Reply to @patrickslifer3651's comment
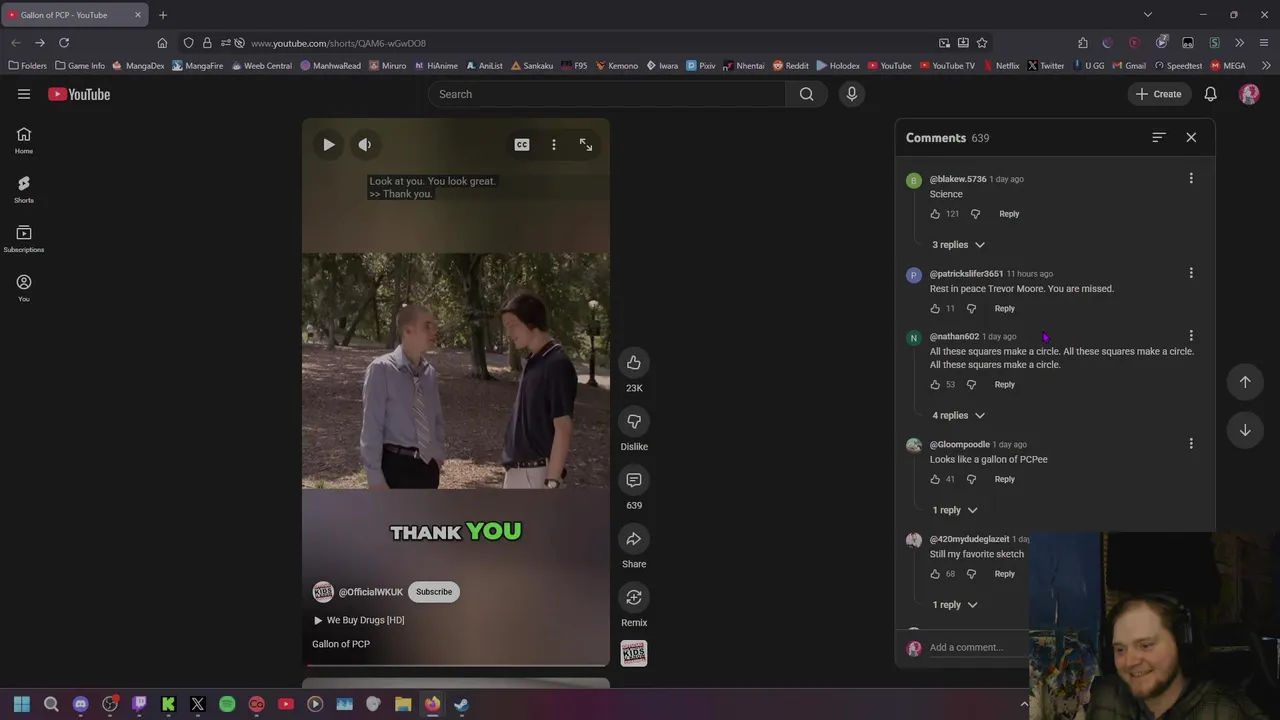The image size is (1280, 720). coord(1004,309)
